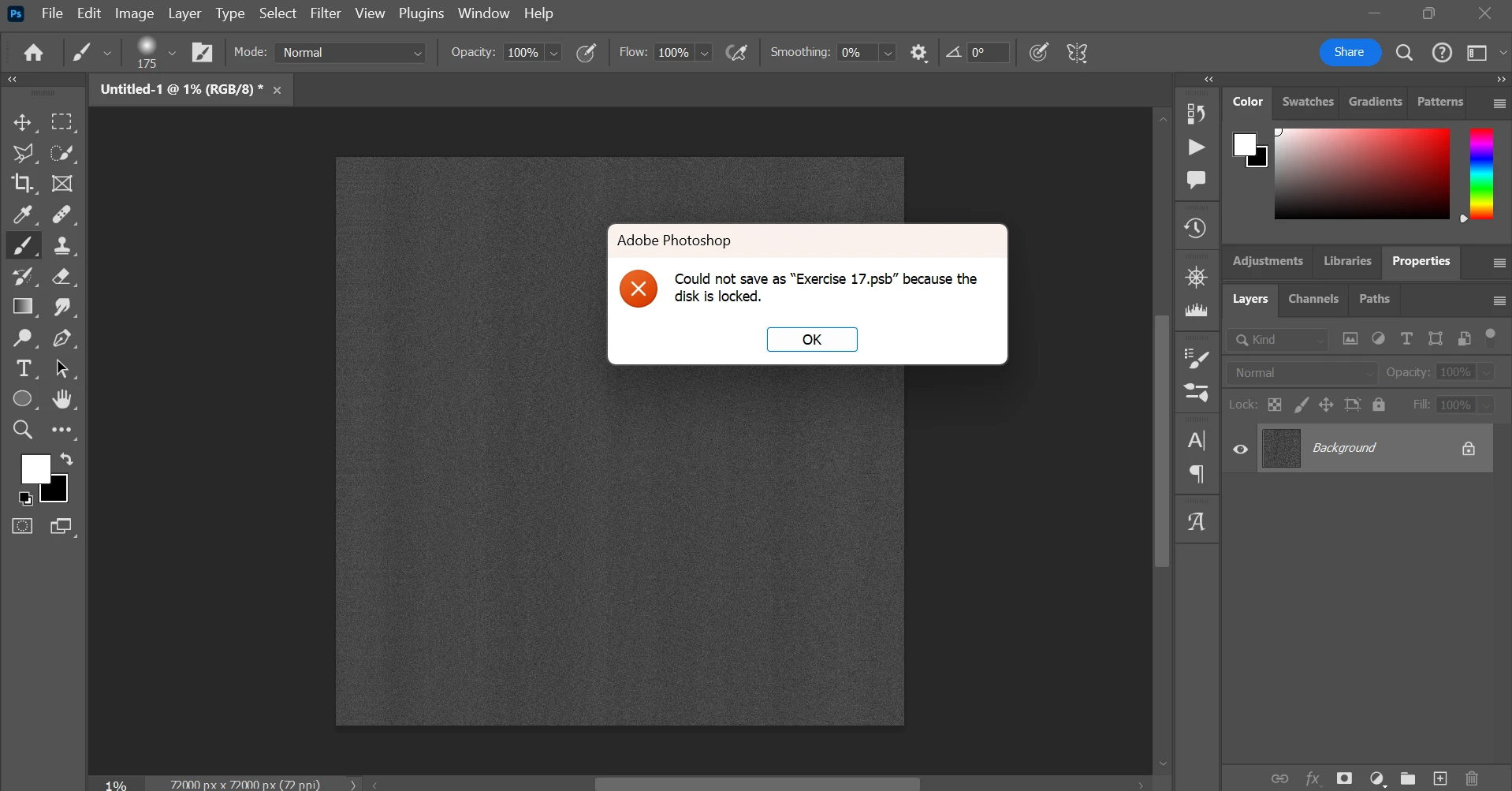Select the Frame tool
Viewport: 1512px width, 791px height.
point(62,184)
